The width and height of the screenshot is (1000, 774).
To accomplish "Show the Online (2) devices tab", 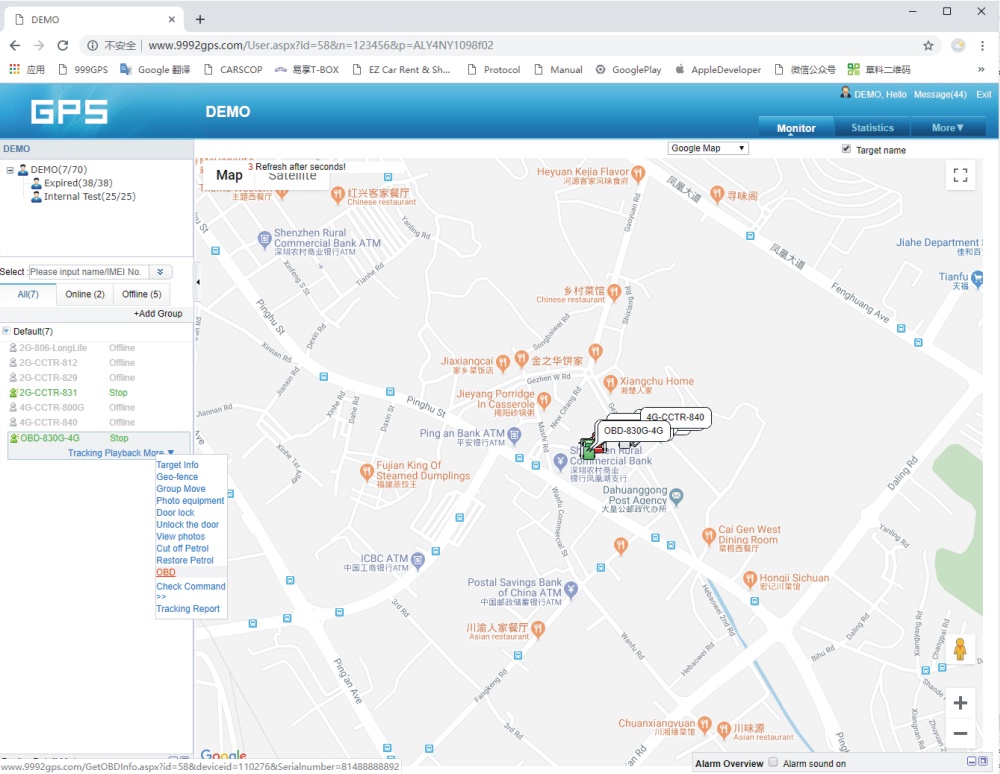I will pyautogui.click(x=85, y=294).
